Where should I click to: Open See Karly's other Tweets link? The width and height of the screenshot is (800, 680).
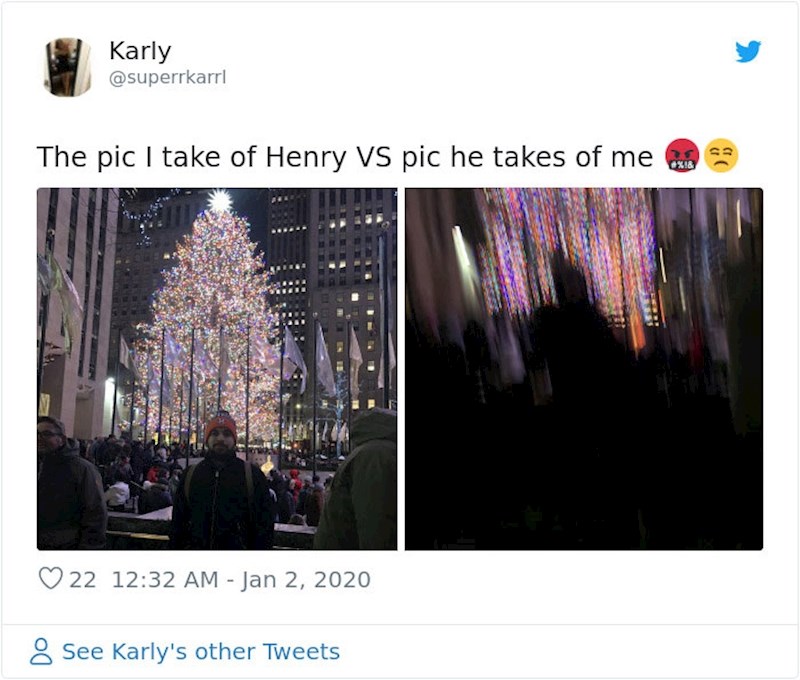[x=200, y=652]
